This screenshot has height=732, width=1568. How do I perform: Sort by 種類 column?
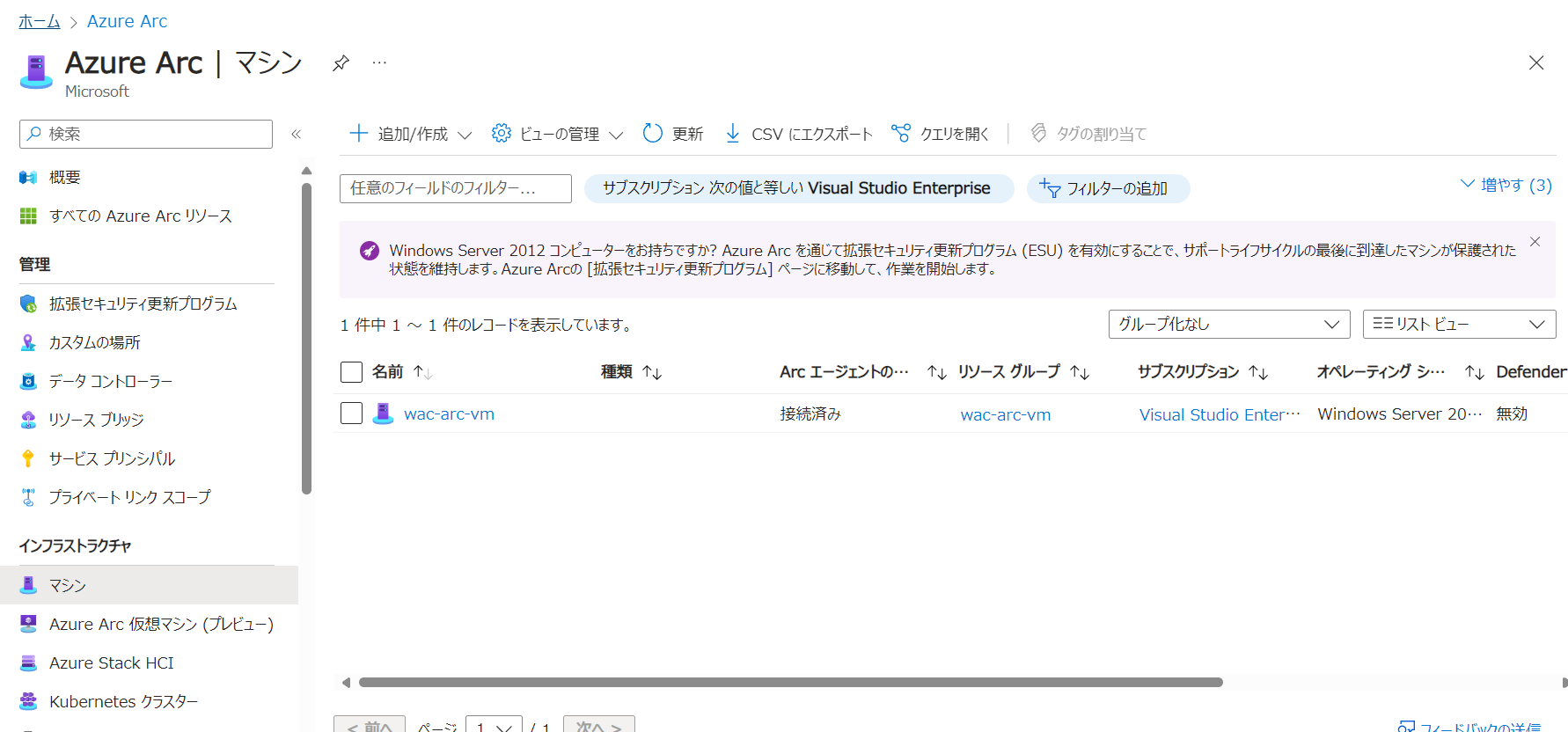click(x=631, y=372)
